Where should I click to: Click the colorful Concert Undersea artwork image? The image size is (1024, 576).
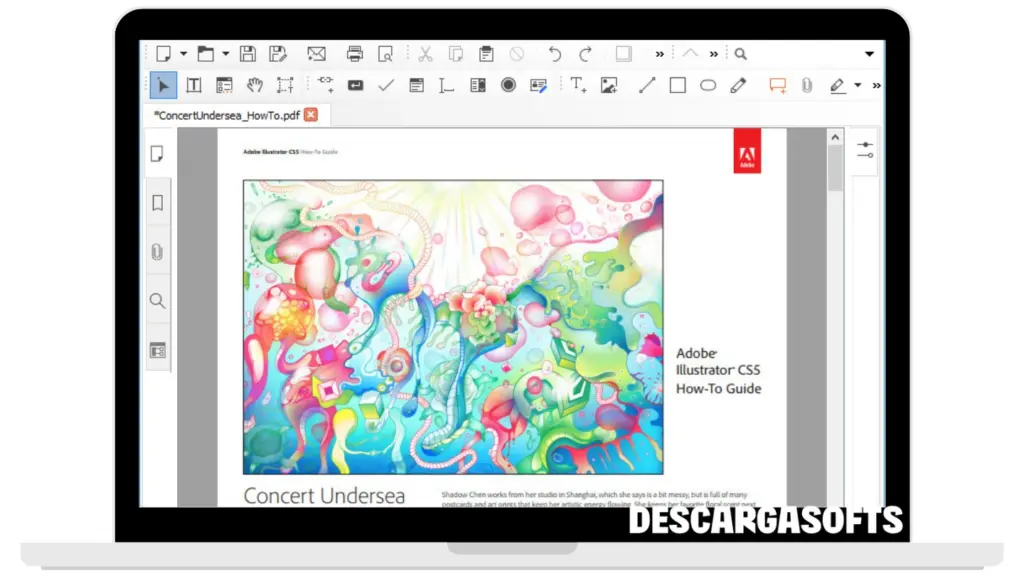click(x=453, y=327)
